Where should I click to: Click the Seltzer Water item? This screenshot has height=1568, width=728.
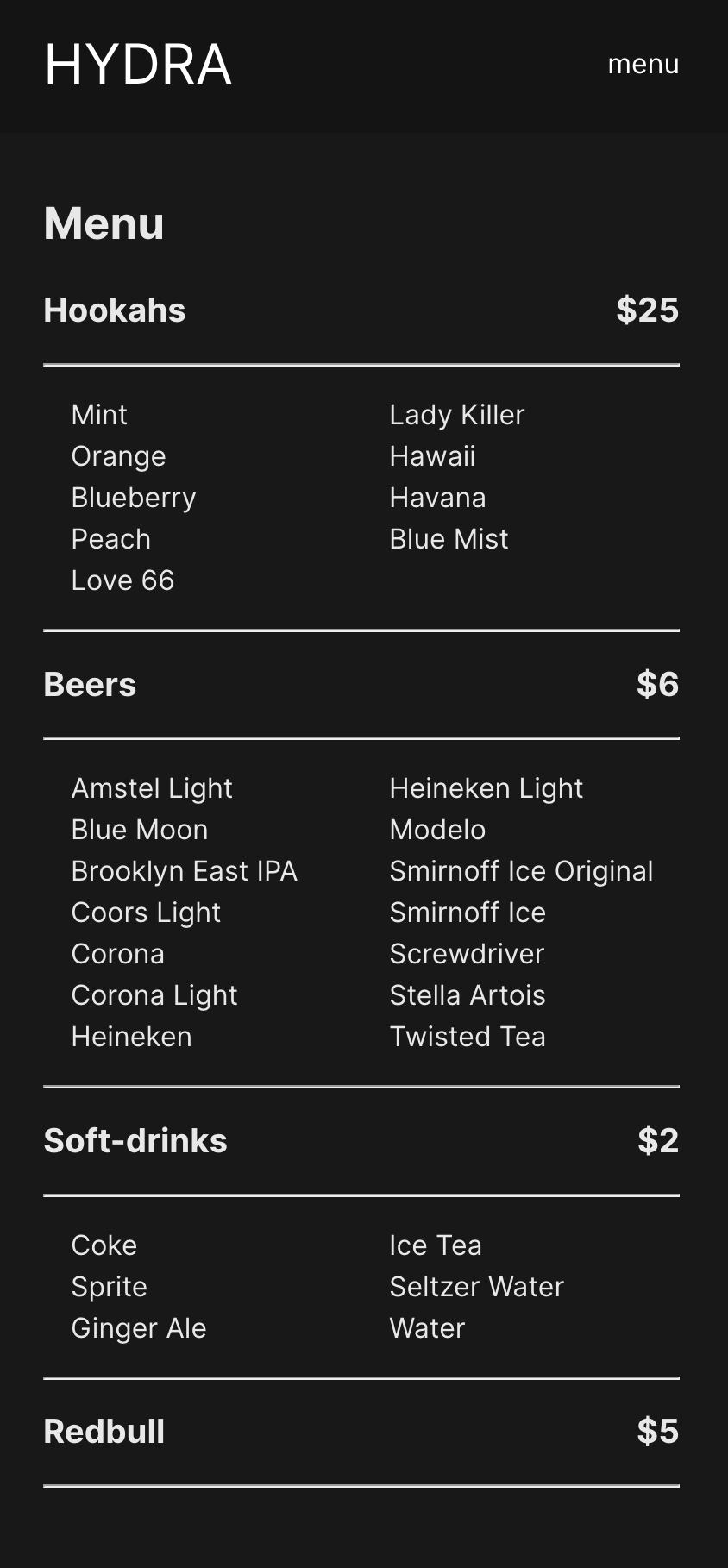(476, 1287)
